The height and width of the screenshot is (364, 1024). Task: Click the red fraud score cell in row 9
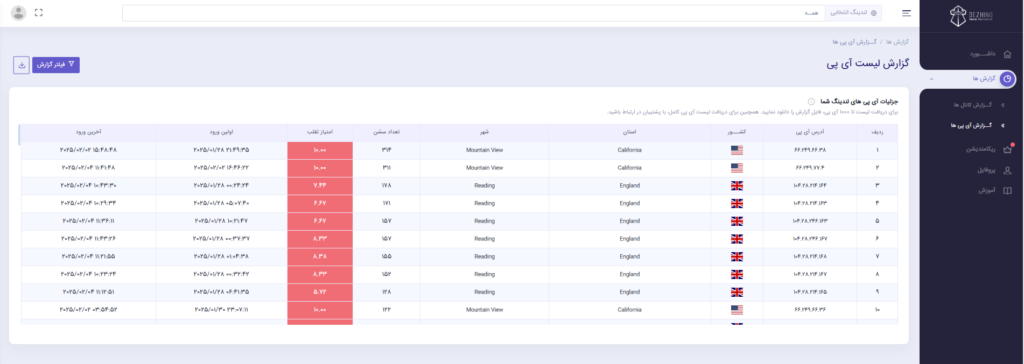320,292
